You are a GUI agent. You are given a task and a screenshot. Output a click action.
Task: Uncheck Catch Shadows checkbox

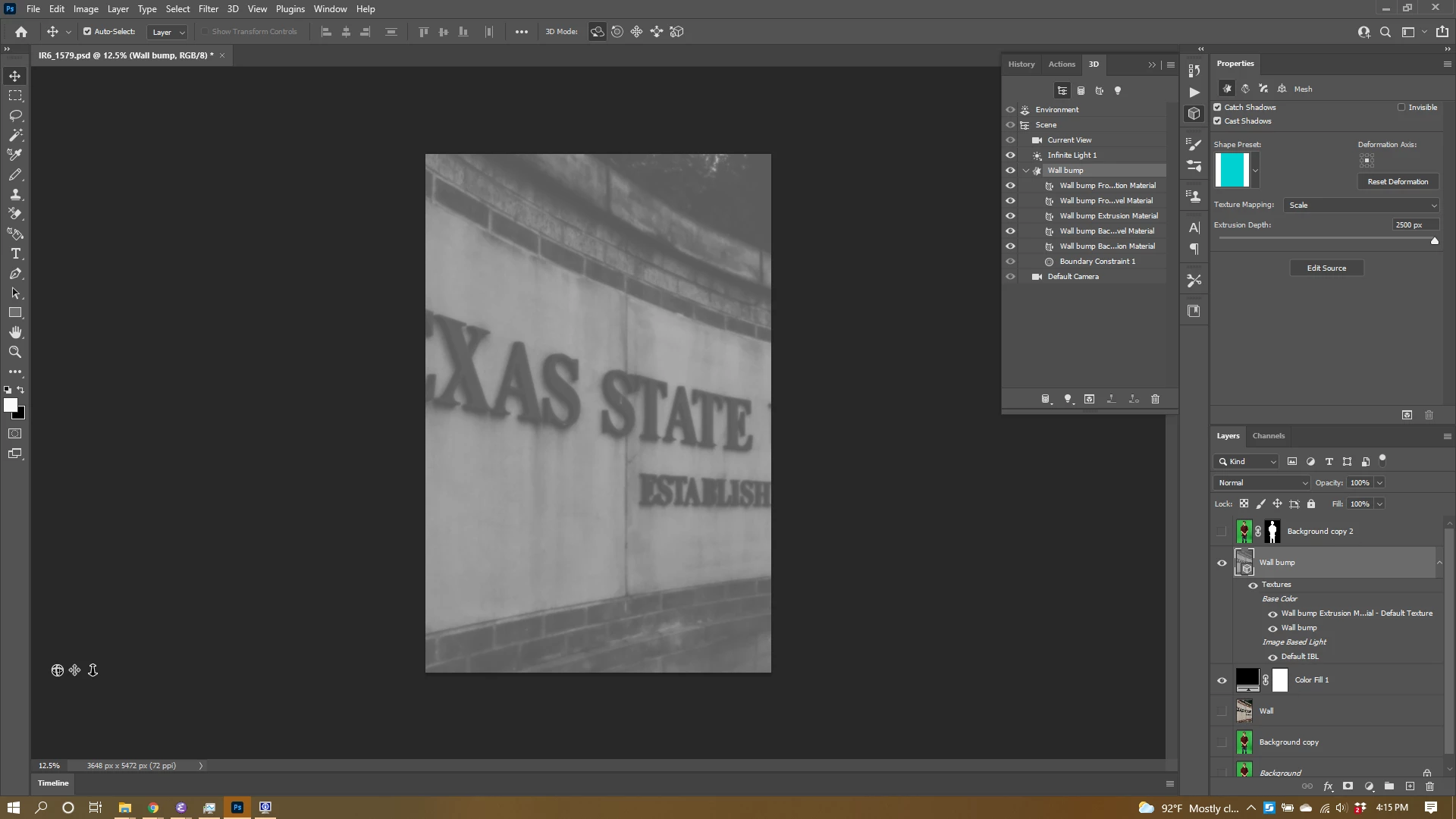(1218, 108)
